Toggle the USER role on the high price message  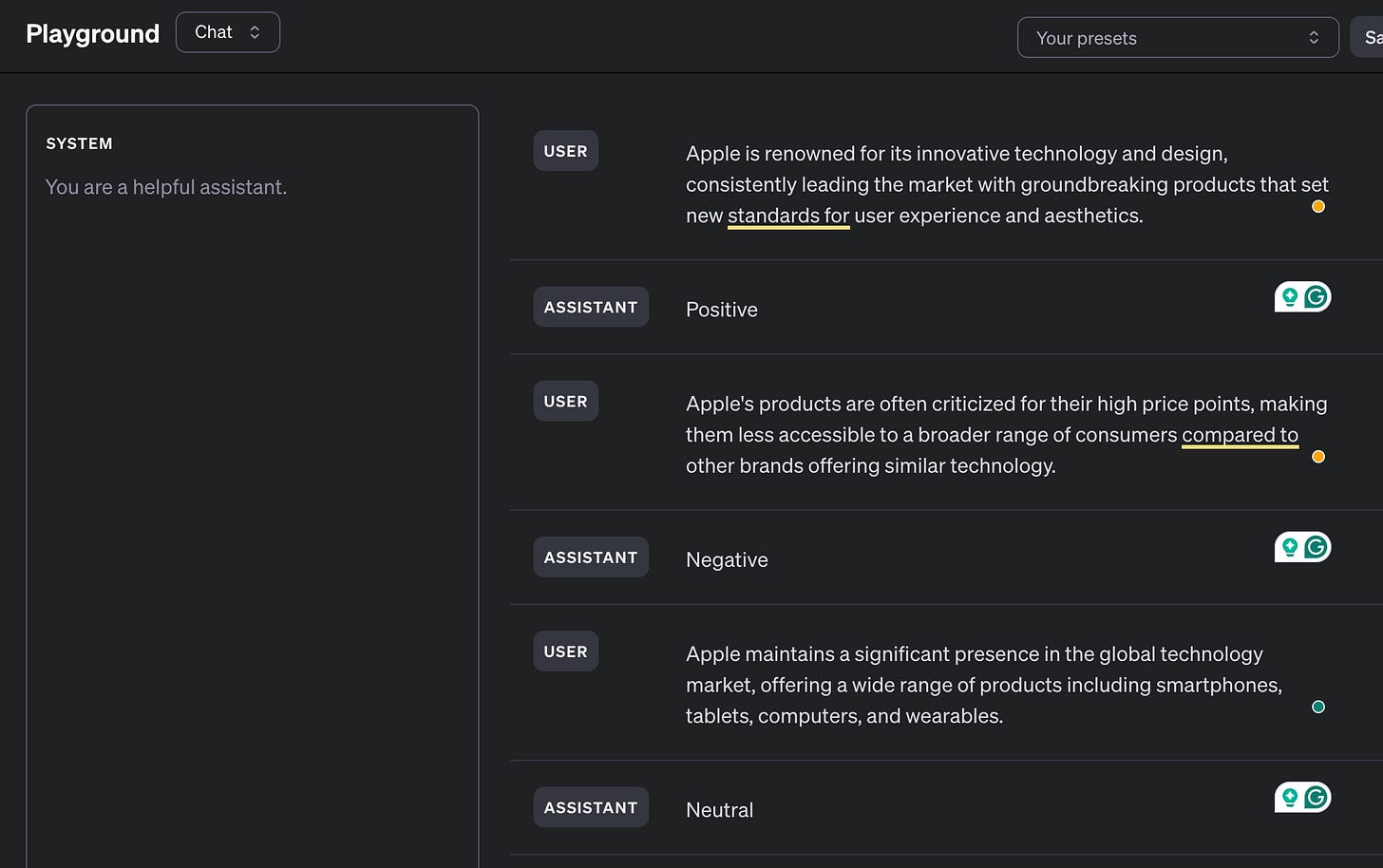565,402
